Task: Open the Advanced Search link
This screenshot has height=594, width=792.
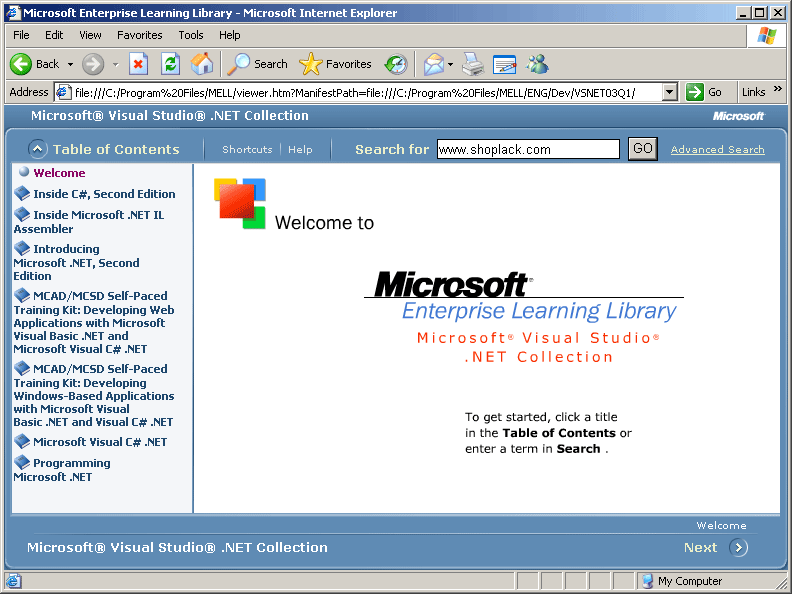Action: (x=717, y=150)
